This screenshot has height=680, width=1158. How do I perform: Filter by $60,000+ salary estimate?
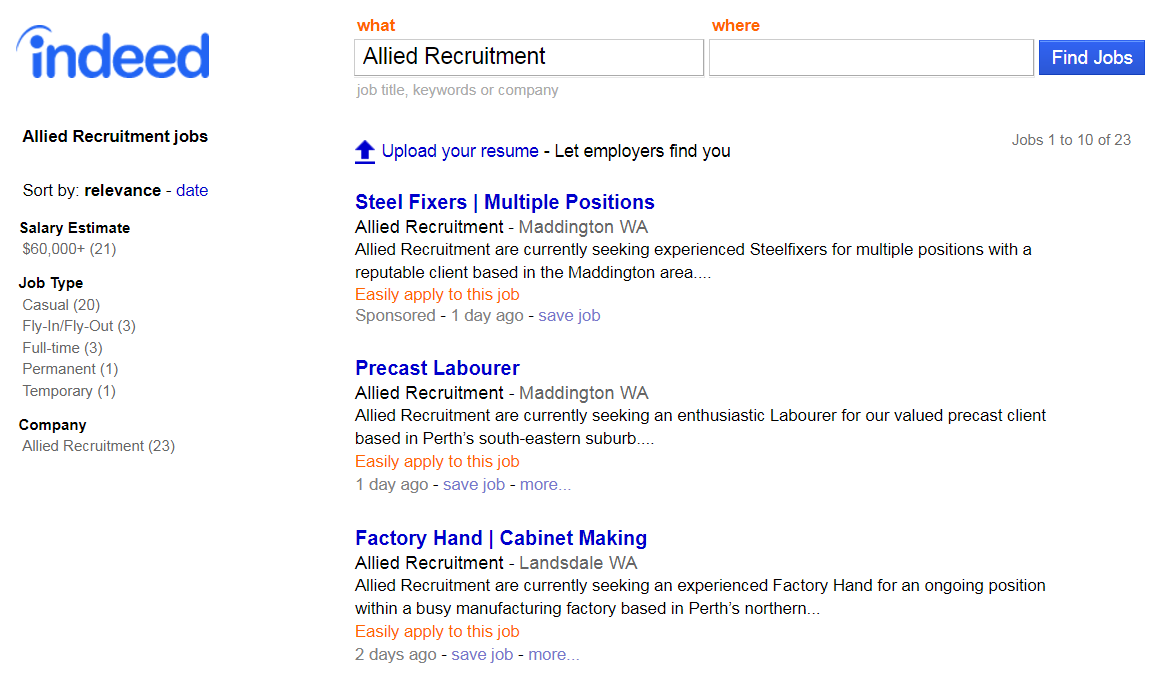coord(69,249)
